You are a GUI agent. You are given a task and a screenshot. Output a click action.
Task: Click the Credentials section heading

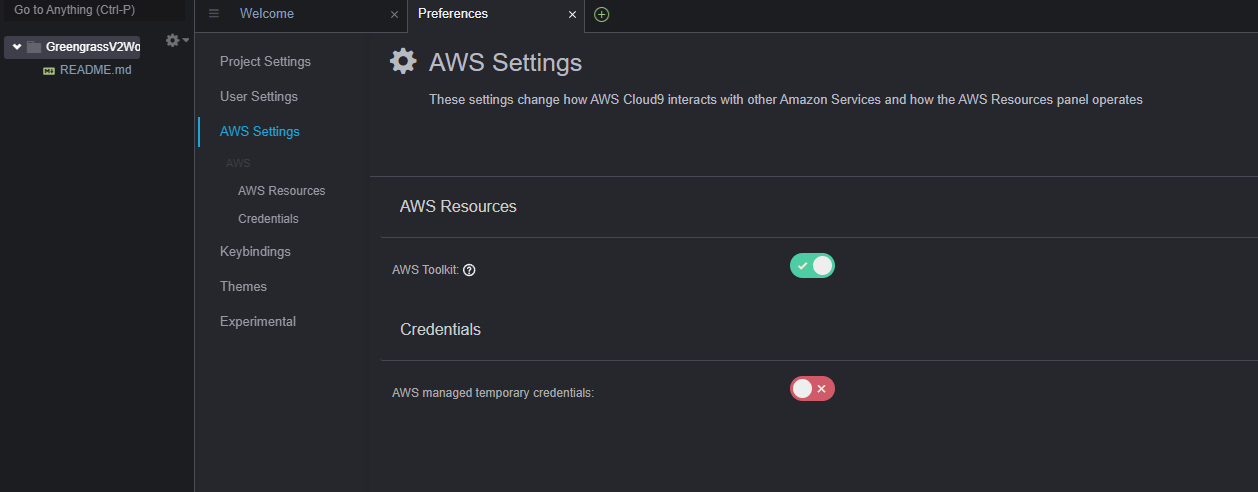[x=440, y=330]
